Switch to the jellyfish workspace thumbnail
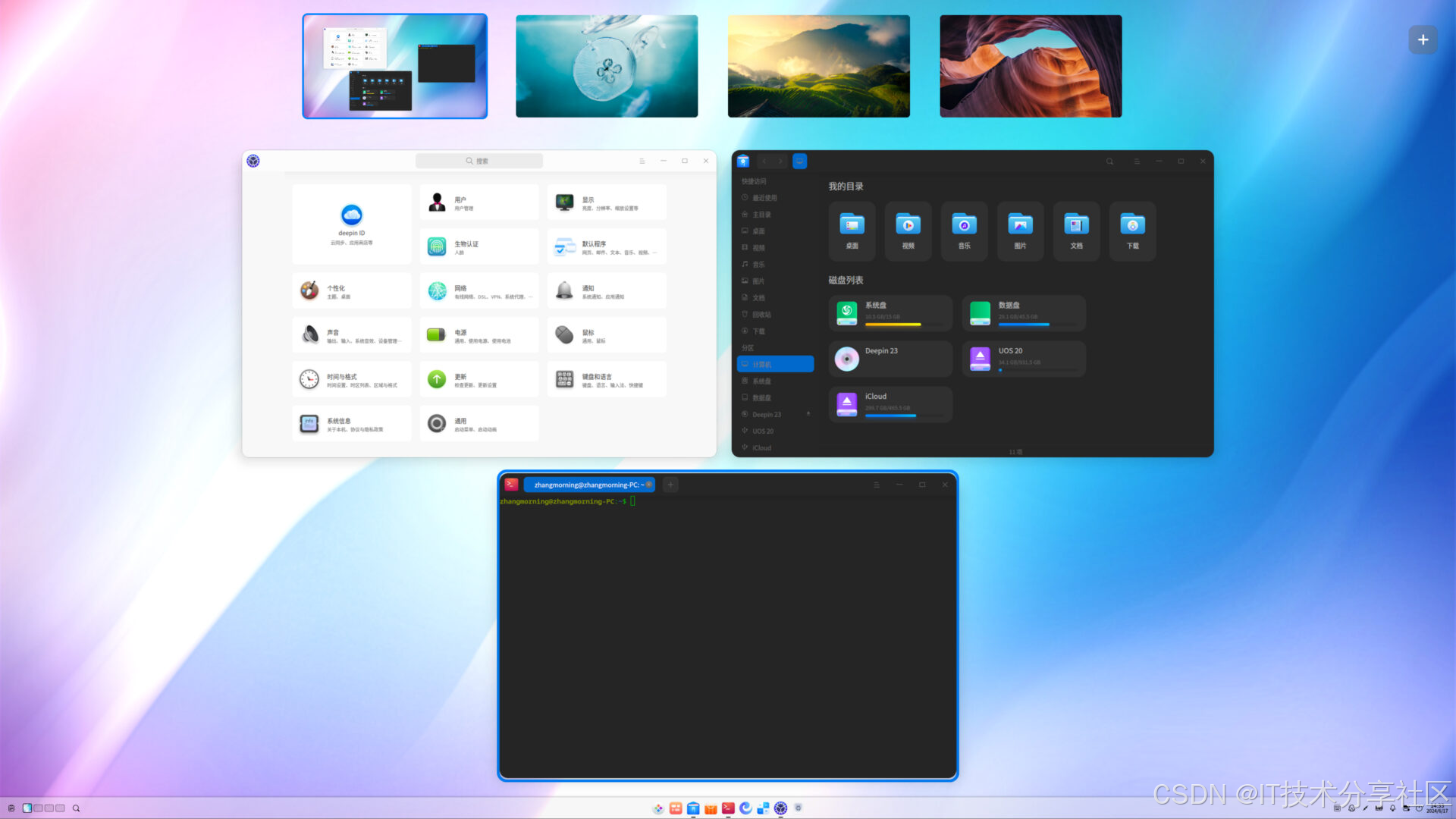The image size is (1456, 819). coord(607,66)
